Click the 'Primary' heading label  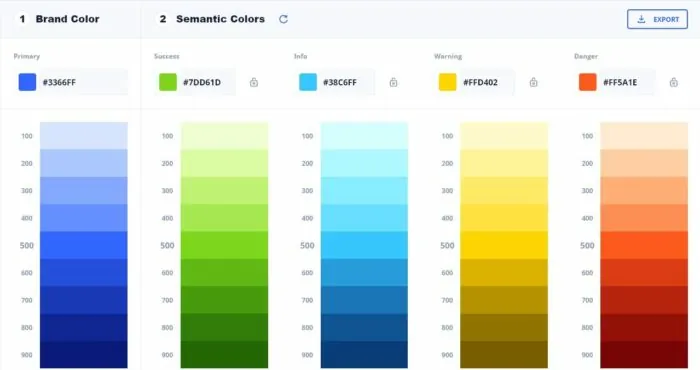pyautogui.click(x=27, y=56)
